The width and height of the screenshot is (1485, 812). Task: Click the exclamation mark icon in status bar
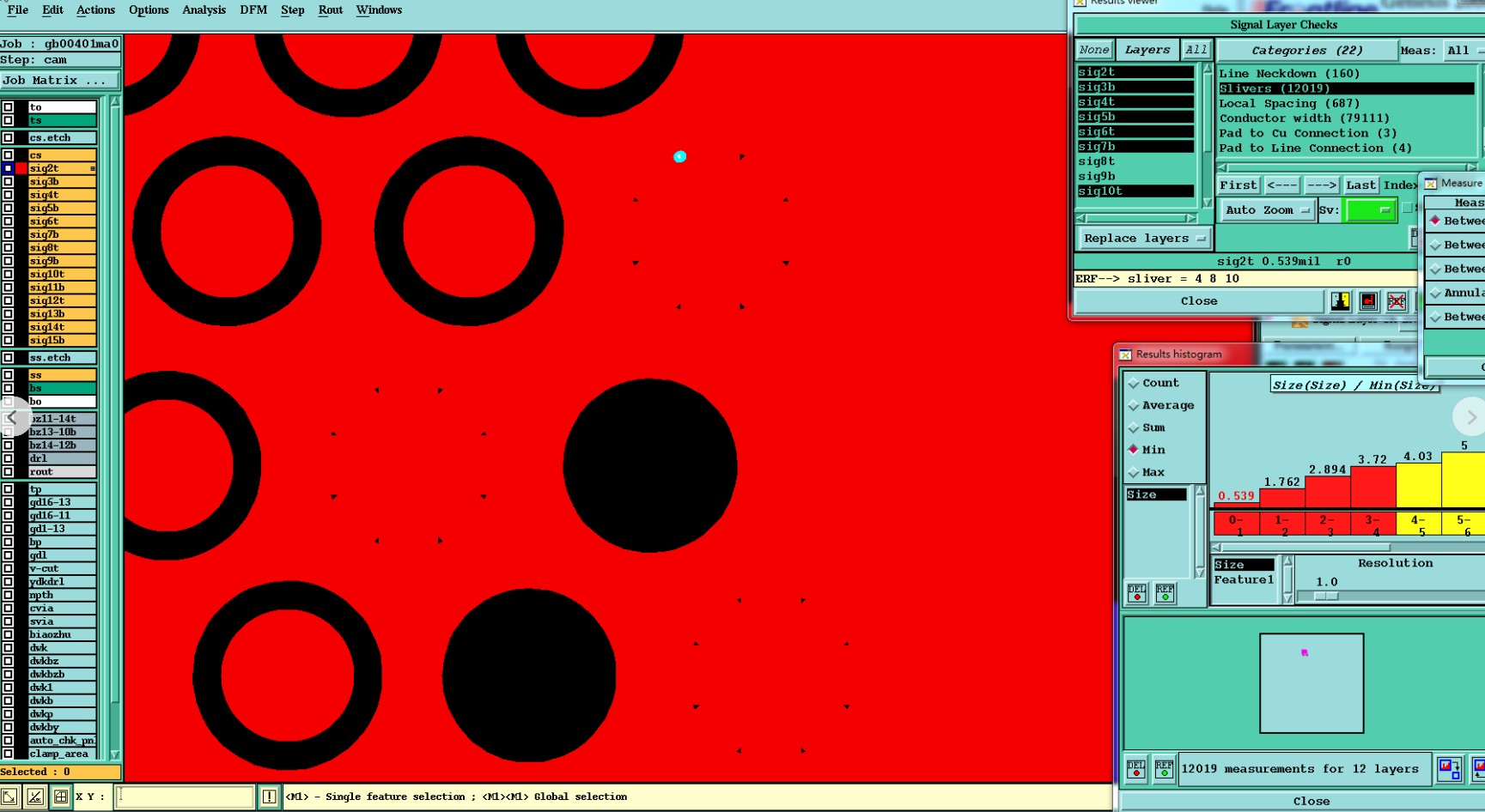[x=269, y=797]
